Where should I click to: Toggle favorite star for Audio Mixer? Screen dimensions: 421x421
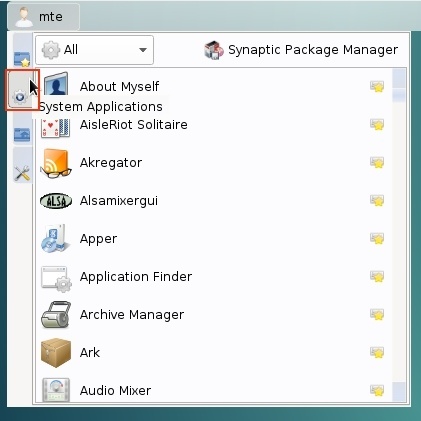377,390
